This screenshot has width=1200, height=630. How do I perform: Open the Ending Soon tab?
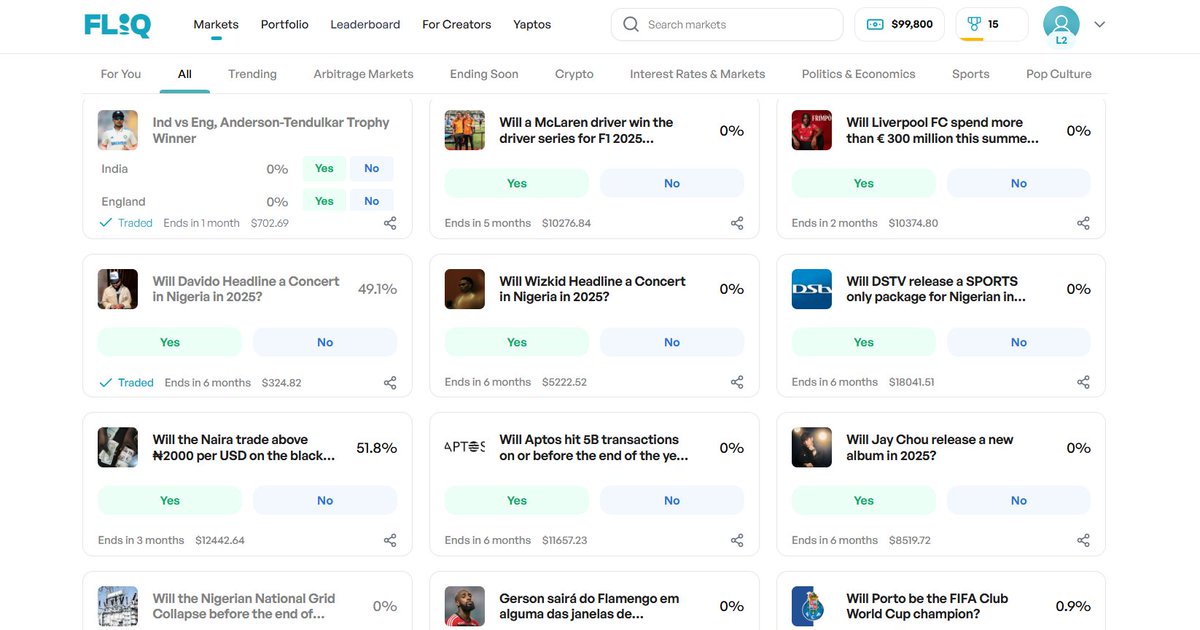pos(484,74)
